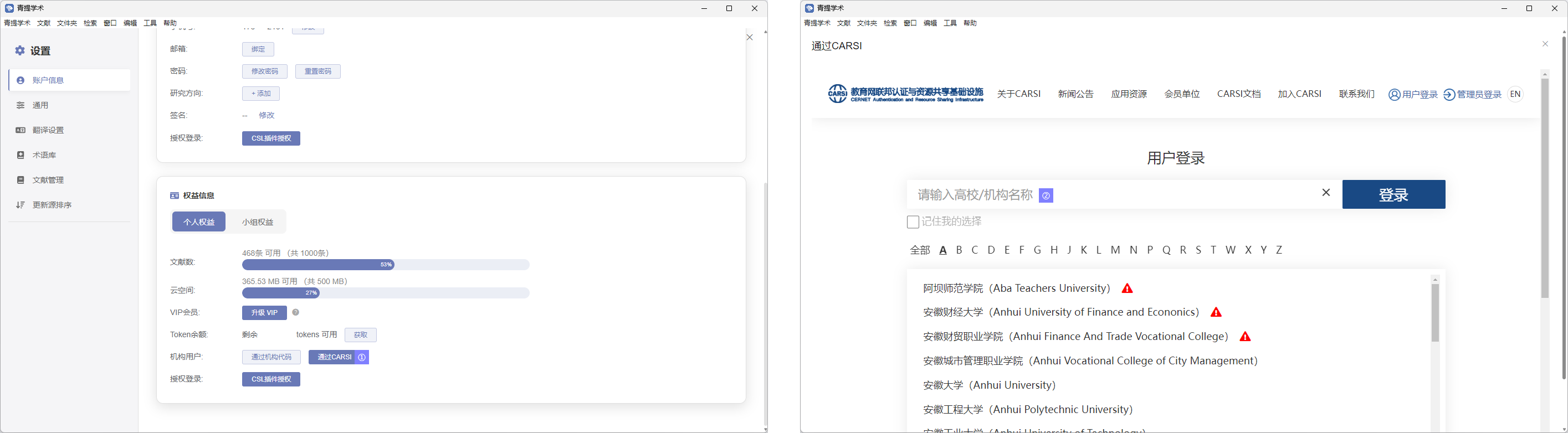Click the 重置密码 button

(317, 71)
